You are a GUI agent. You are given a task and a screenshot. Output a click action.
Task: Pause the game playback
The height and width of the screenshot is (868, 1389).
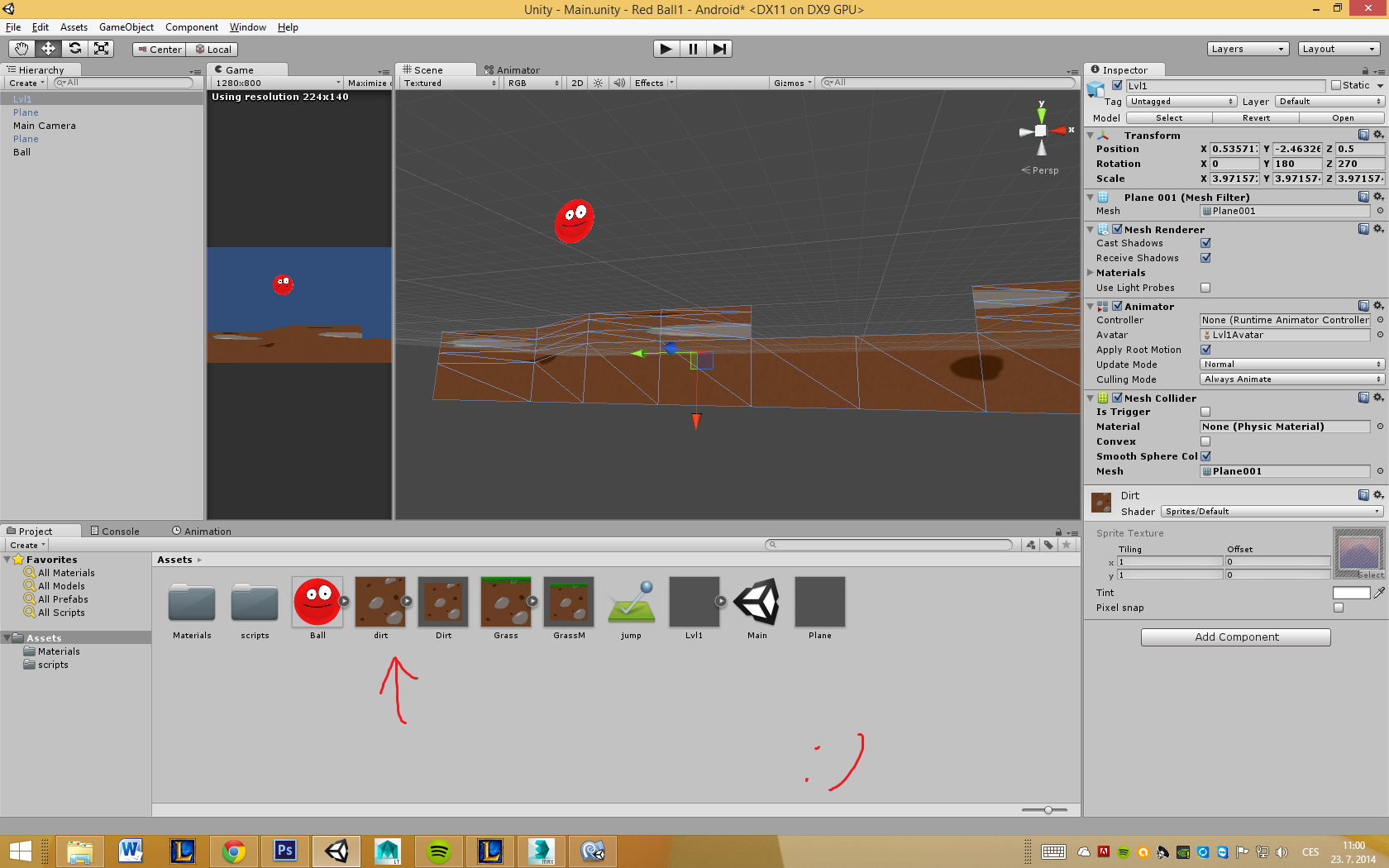(693, 49)
